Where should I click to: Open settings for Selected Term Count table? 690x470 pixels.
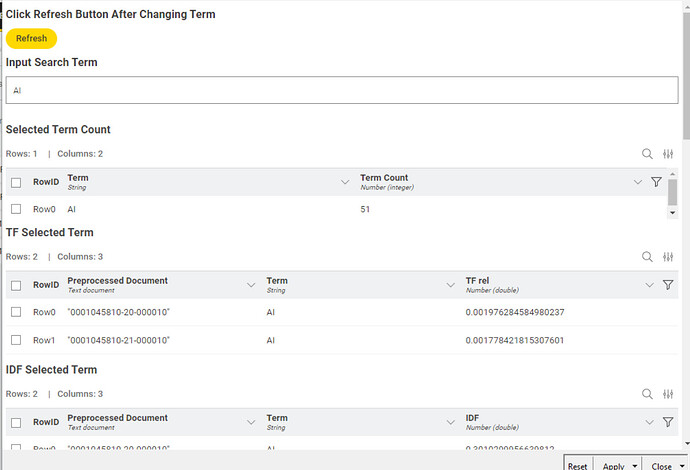point(669,154)
